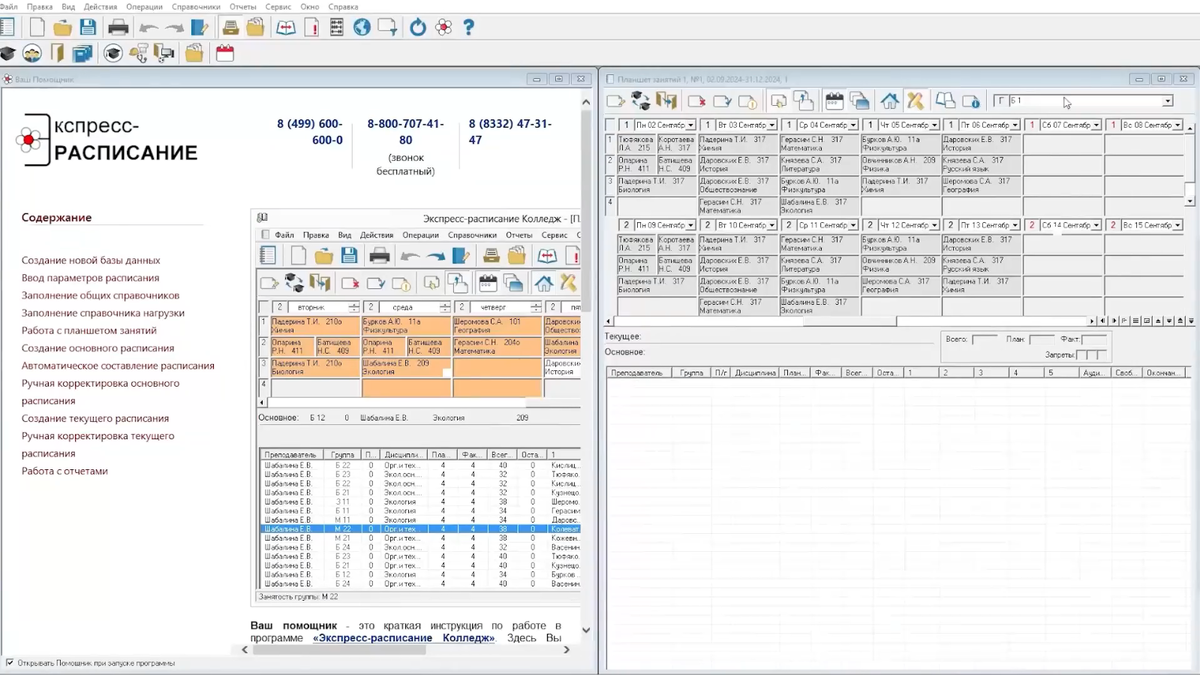This screenshot has height=675, width=1200.
Task: Click the red calendar icon in second toolbar
Action: coord(225,53)
